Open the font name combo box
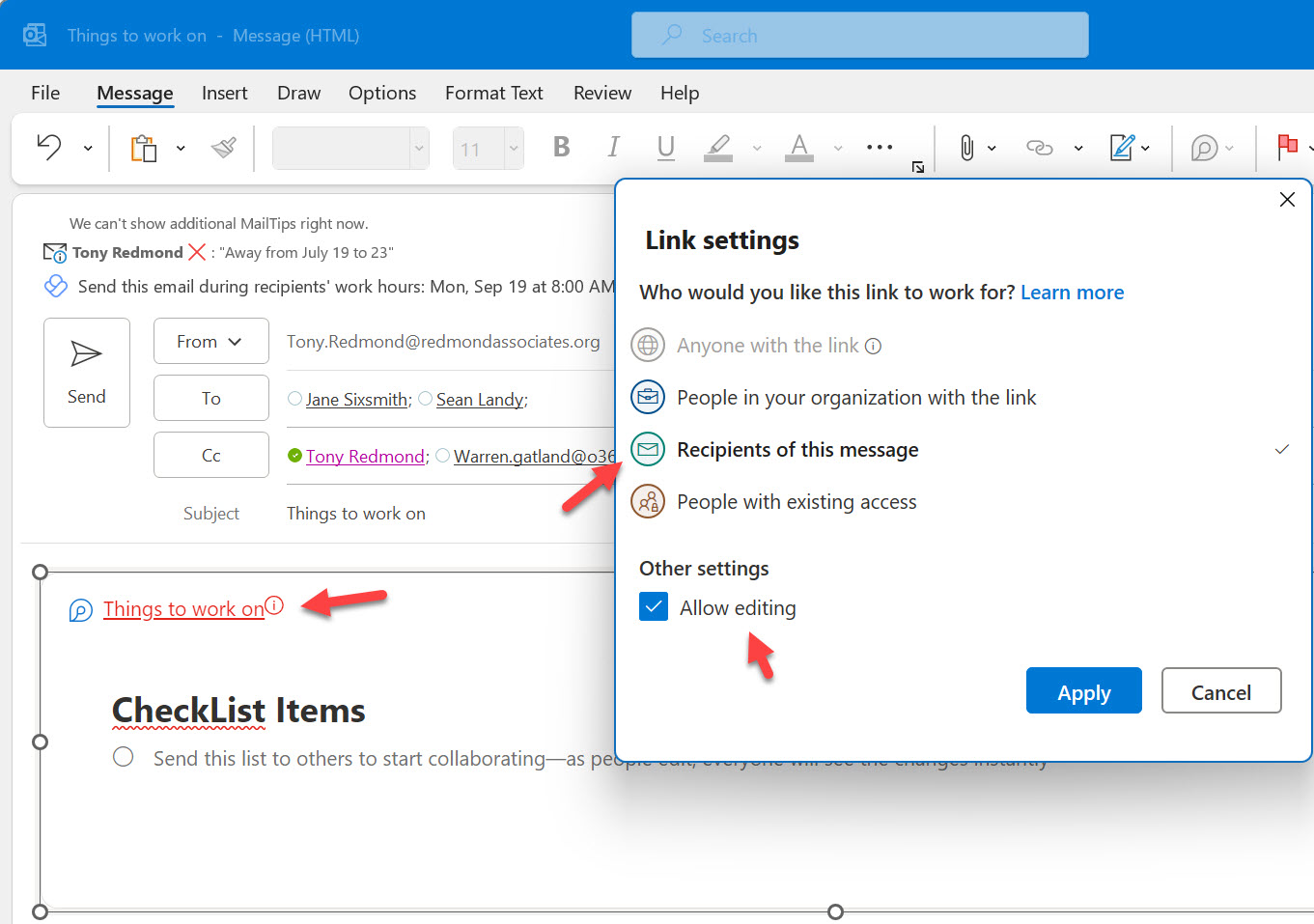This screenshot has height=924, width=1314. pos(350,149)
